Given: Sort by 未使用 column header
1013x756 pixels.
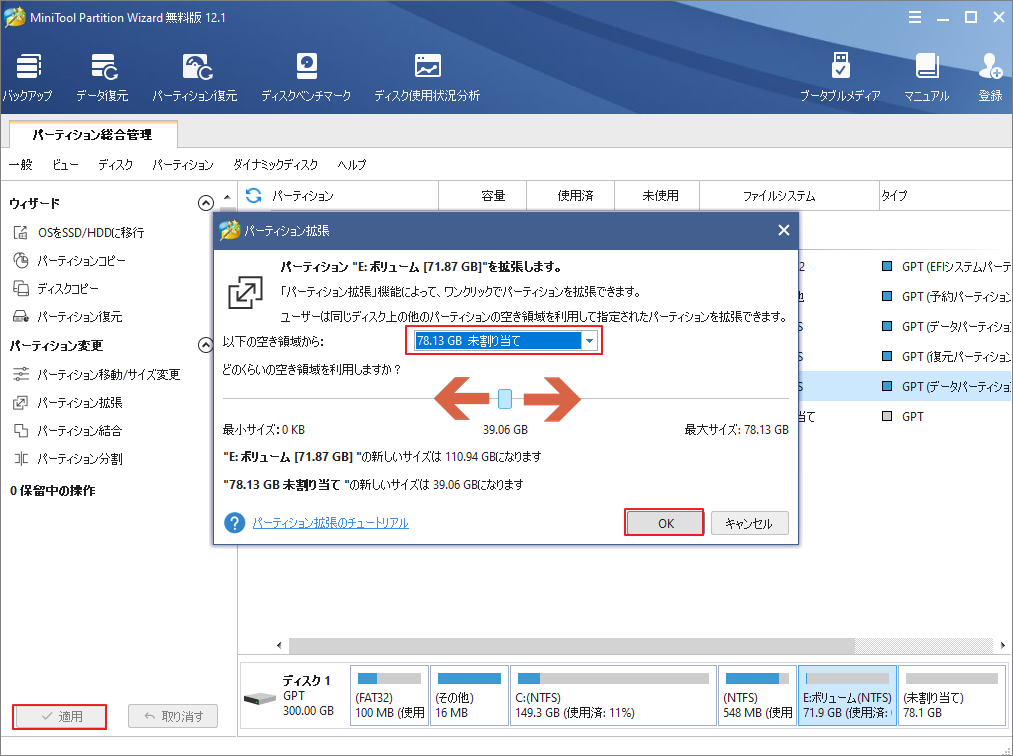Looking at the screenshot, I should (x=657, y=196).
